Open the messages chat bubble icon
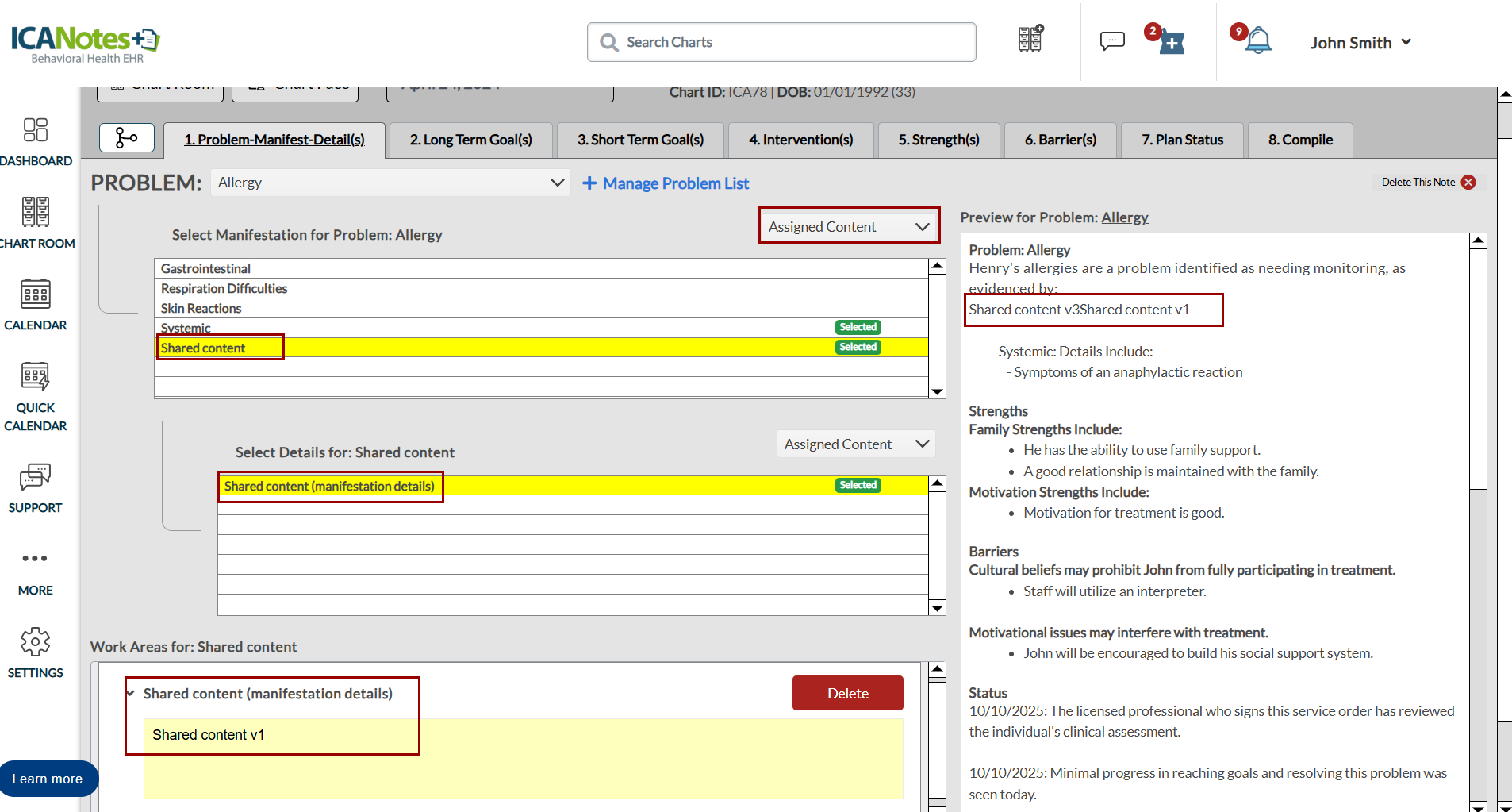 tap(1112, 41)
